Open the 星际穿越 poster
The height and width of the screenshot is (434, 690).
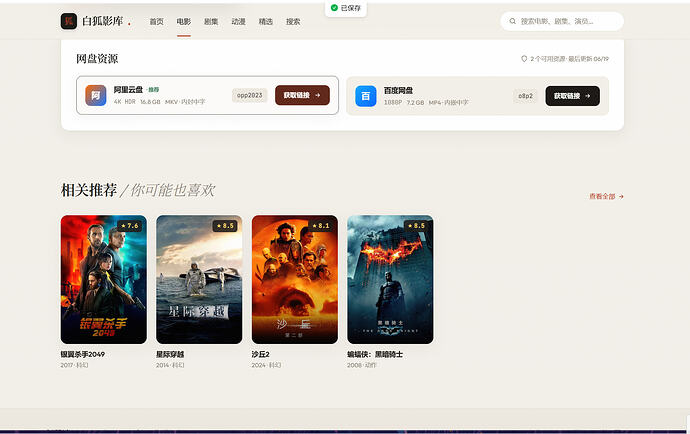[x=199, y=280]
